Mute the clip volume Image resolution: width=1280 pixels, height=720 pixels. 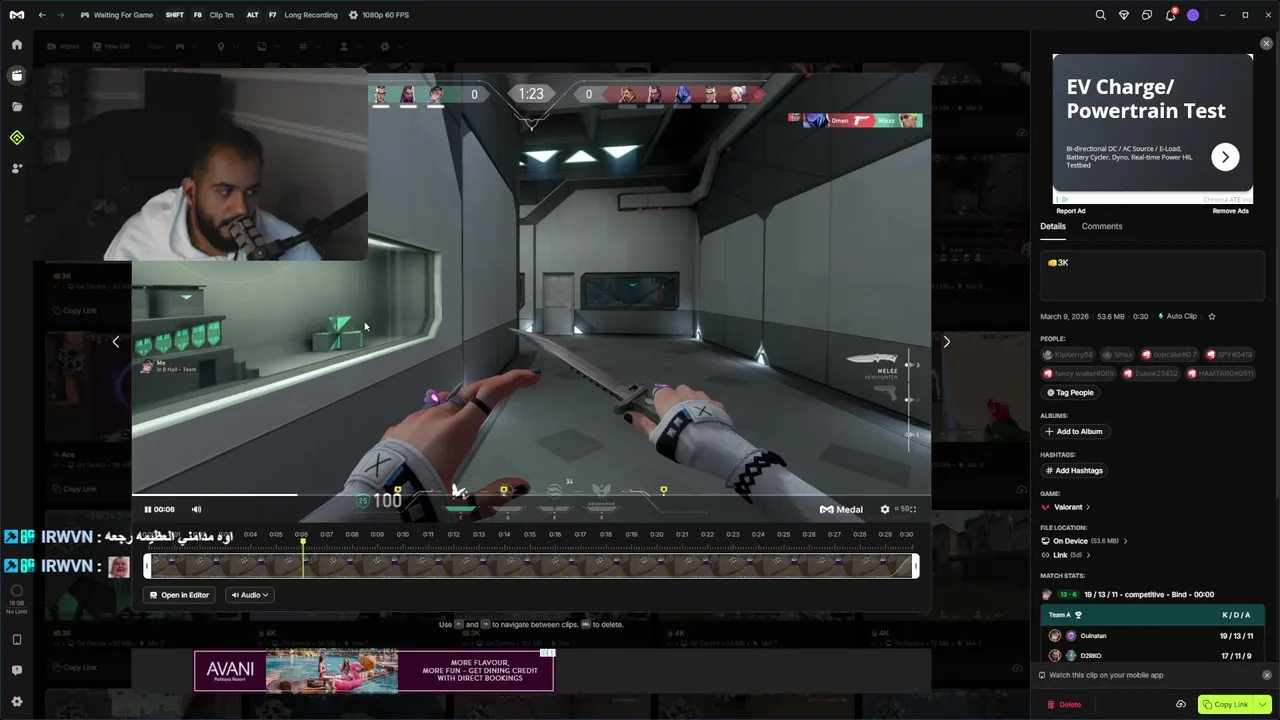[x=196, y=509]
